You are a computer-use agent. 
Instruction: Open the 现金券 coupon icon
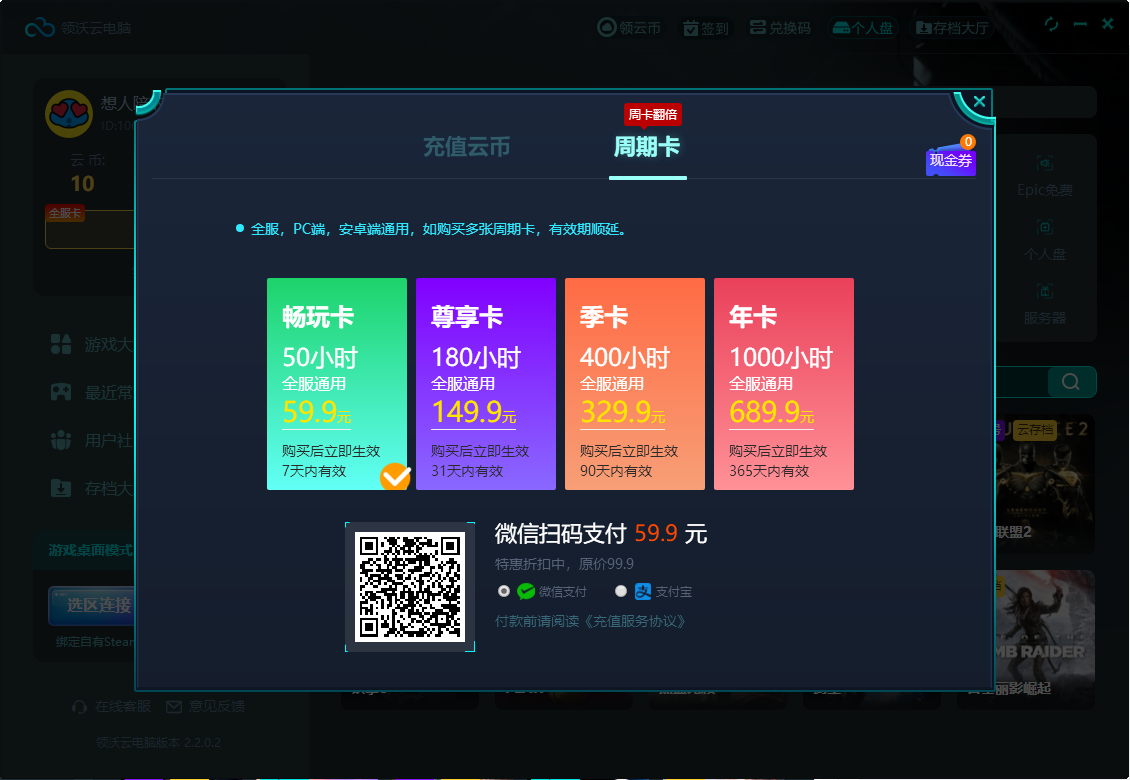(951, 159)
